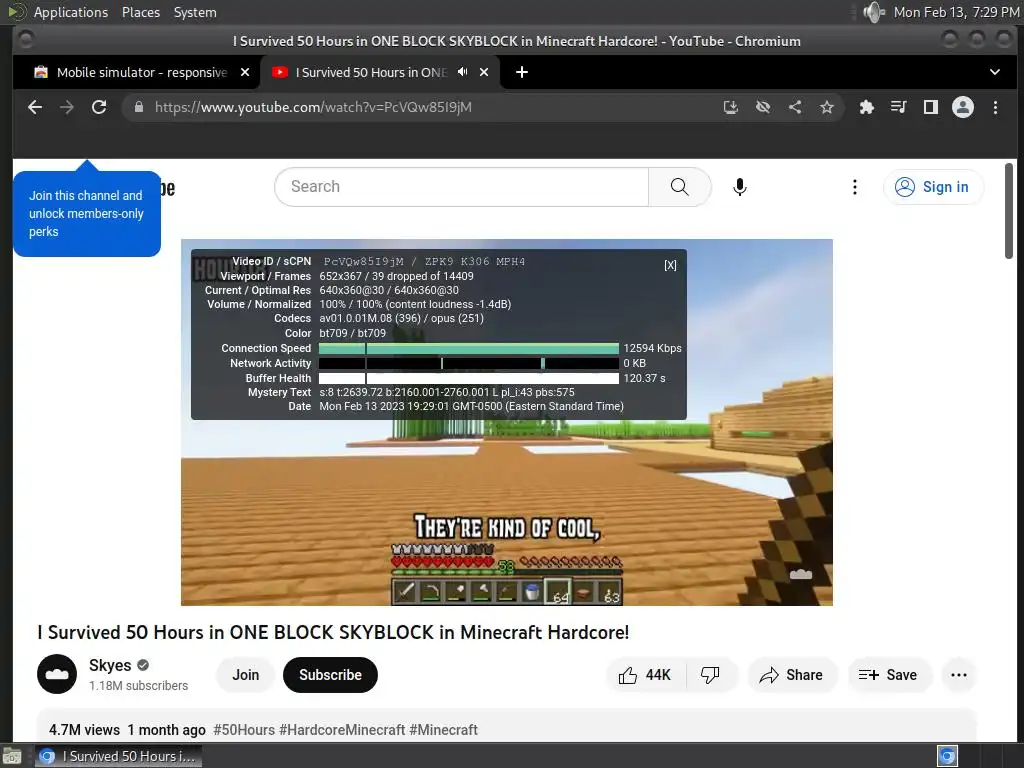Open a new browser tab
Viewport: 1024px width, 768px height.
click(x=522, y=72)
